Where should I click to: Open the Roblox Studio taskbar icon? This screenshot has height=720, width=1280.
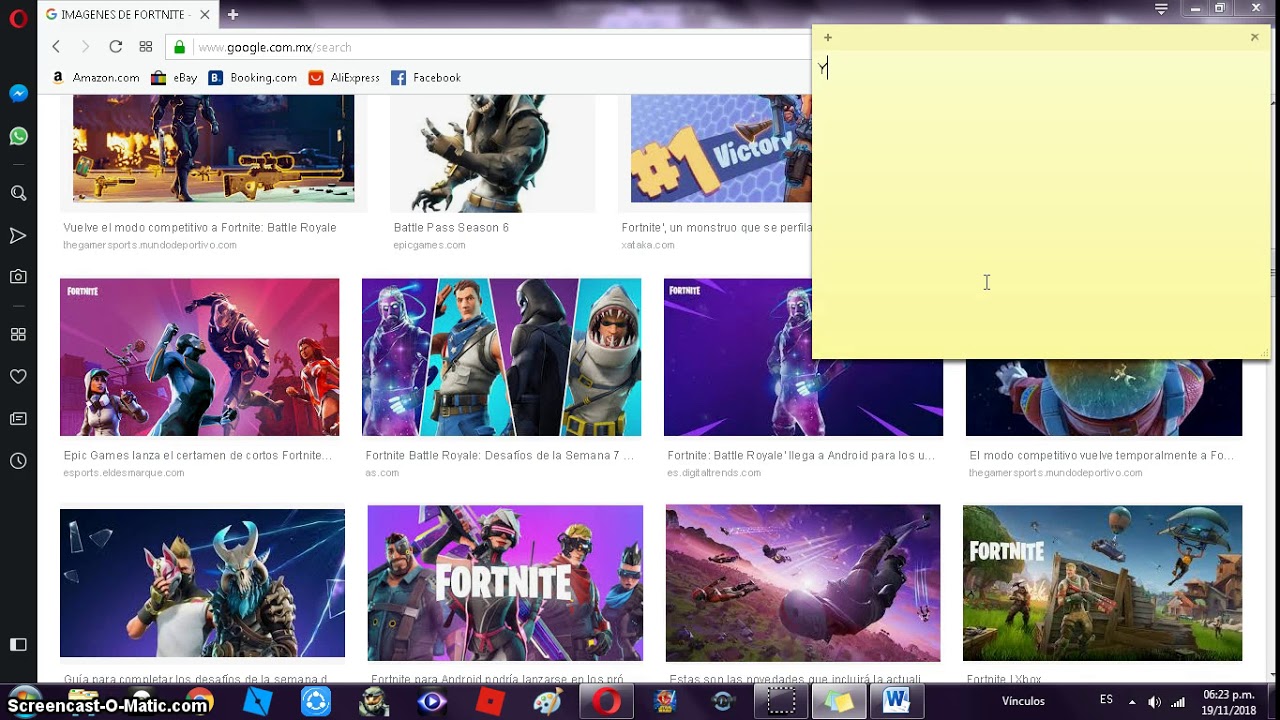pyautogui.click(x=258, y=701)
